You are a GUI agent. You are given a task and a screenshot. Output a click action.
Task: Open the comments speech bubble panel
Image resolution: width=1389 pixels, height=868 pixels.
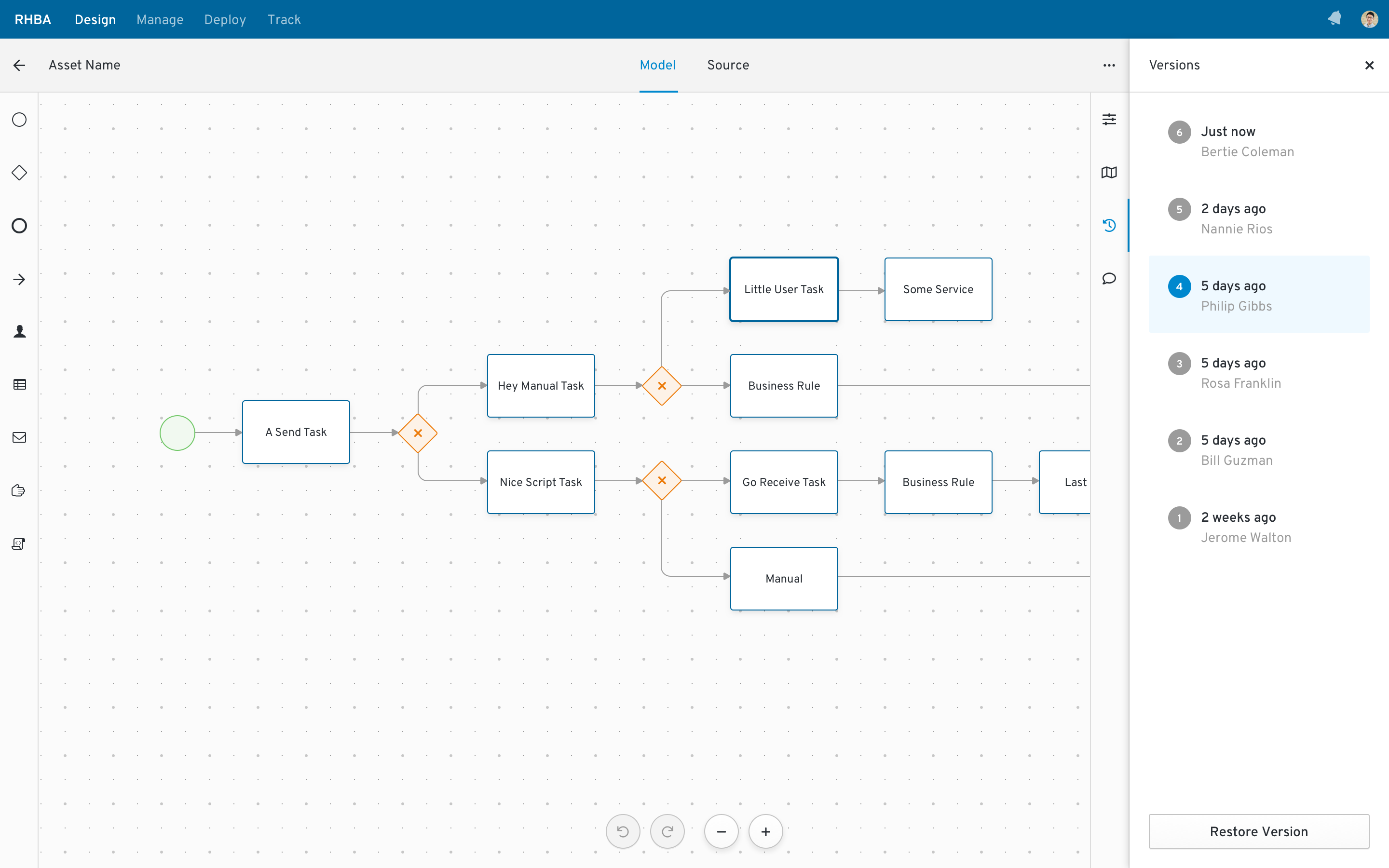coord(1109,279)
